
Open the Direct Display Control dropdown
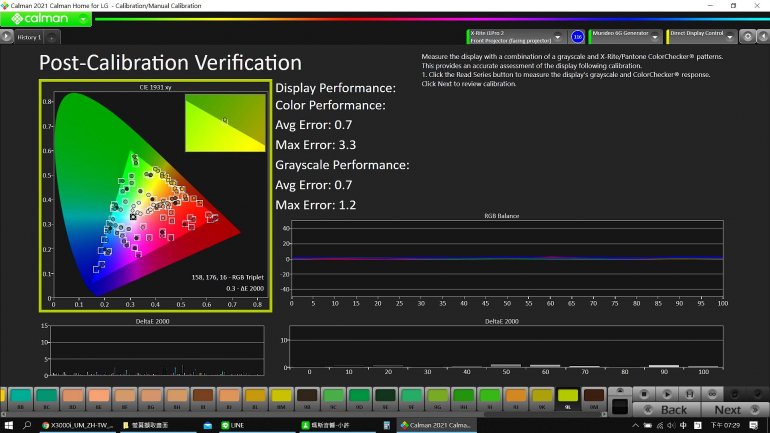point(730,37)
